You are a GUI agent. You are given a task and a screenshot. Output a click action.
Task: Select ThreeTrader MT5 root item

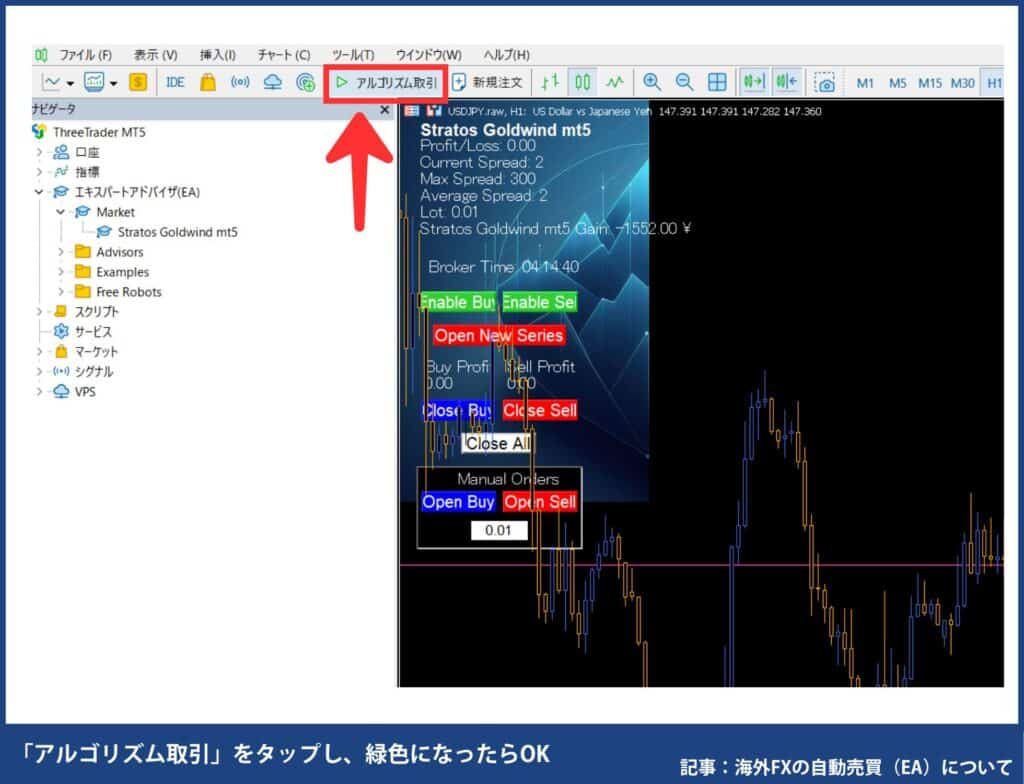coord(99,132)
